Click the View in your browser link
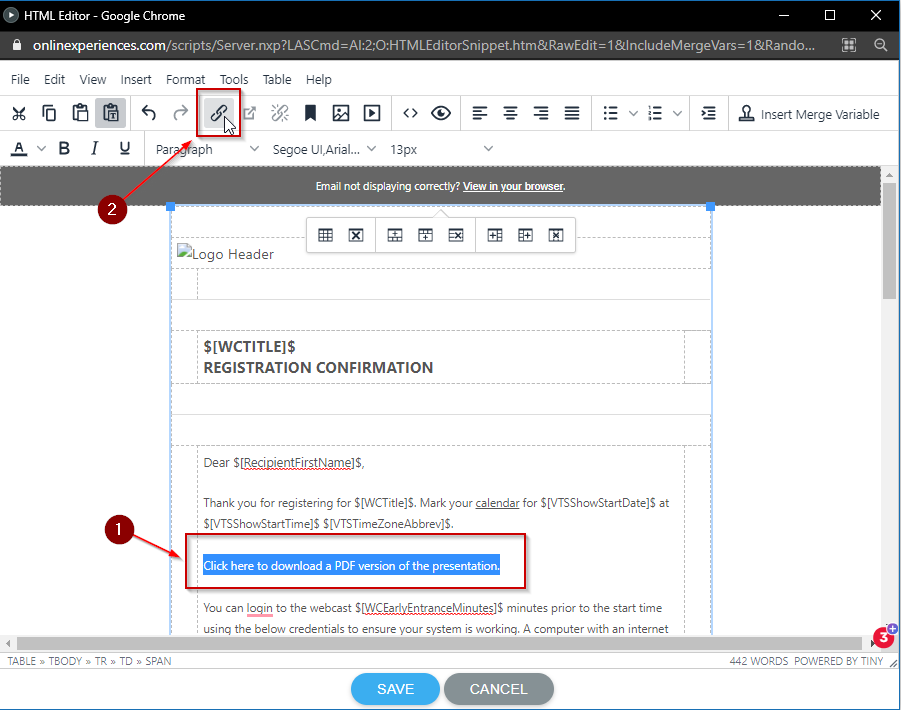 [x=513, y=186]
